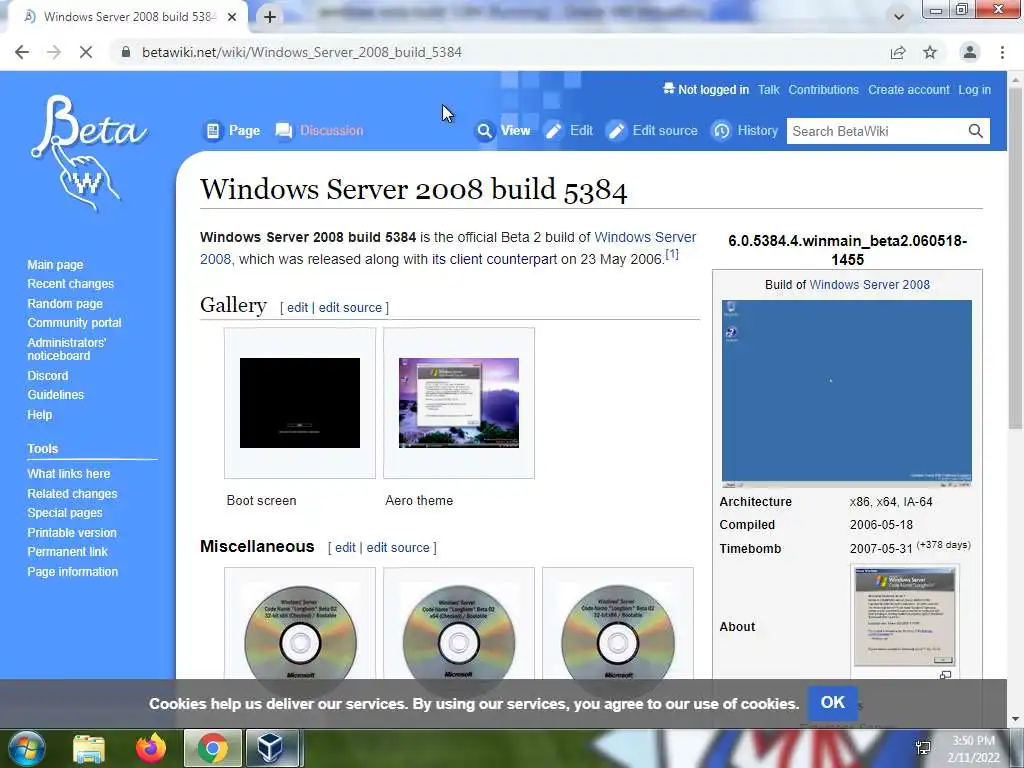Open Community portal link
The height and width of the screenshot is (768, 1024).
tap(74, 323)
